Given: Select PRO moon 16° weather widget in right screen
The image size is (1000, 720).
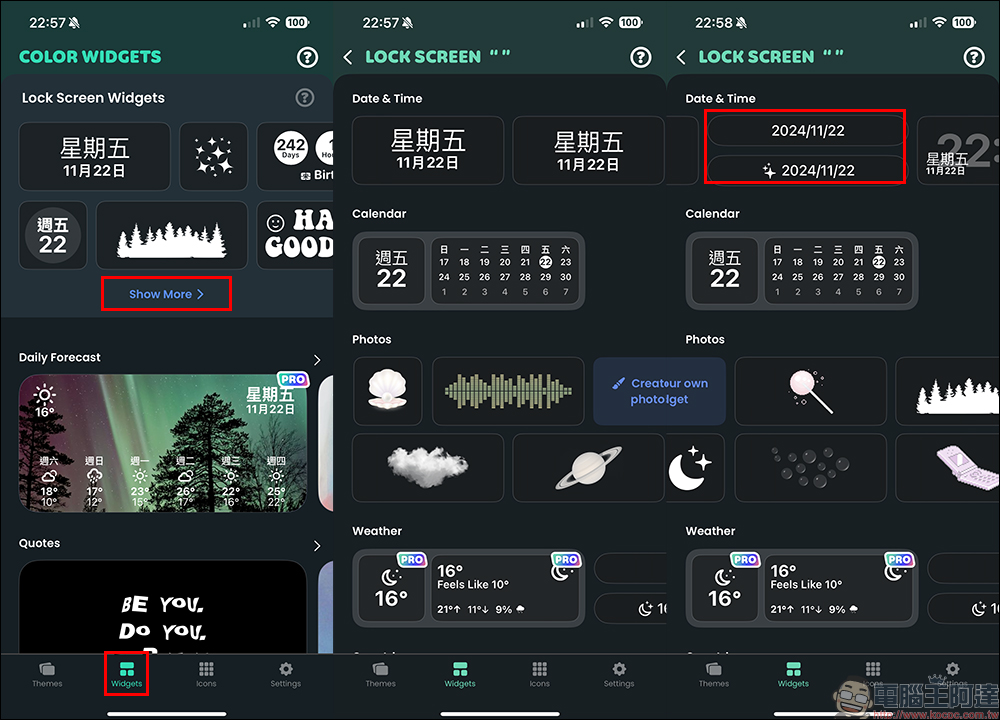Looking at the screenshot, I should [x=725, y=588].
